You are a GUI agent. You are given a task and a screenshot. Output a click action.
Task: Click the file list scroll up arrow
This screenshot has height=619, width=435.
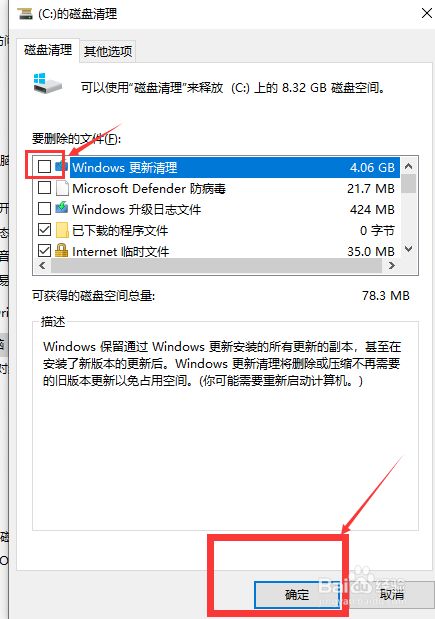(x=409, y=167)
